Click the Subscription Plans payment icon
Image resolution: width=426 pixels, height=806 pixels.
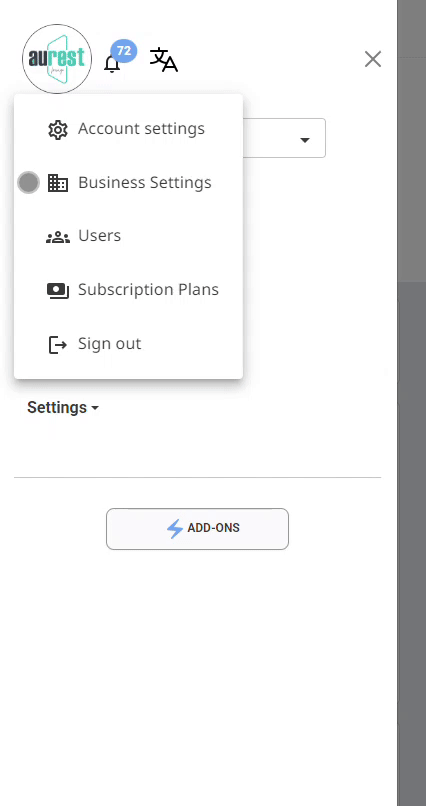pos(58,291)
